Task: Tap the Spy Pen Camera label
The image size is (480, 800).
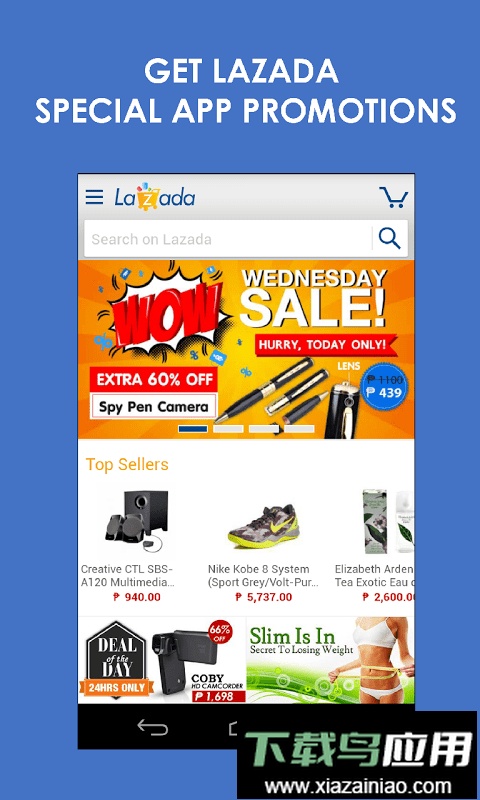Action: tap(154, 407)
